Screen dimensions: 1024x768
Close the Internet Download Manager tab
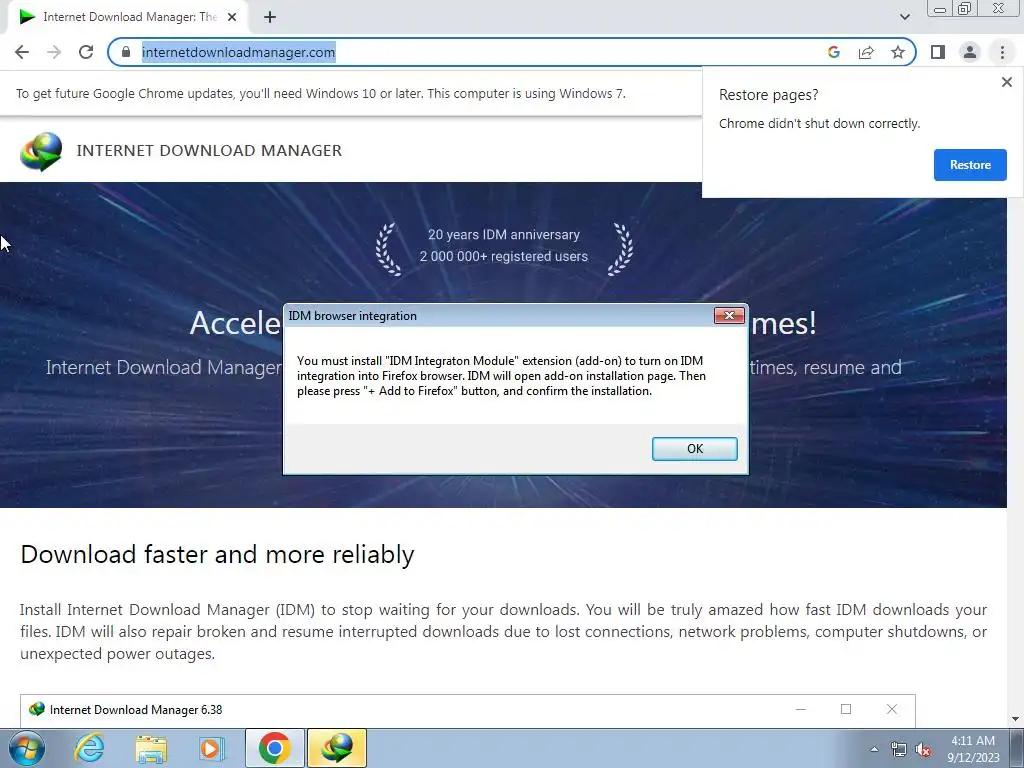pos(232,18)
